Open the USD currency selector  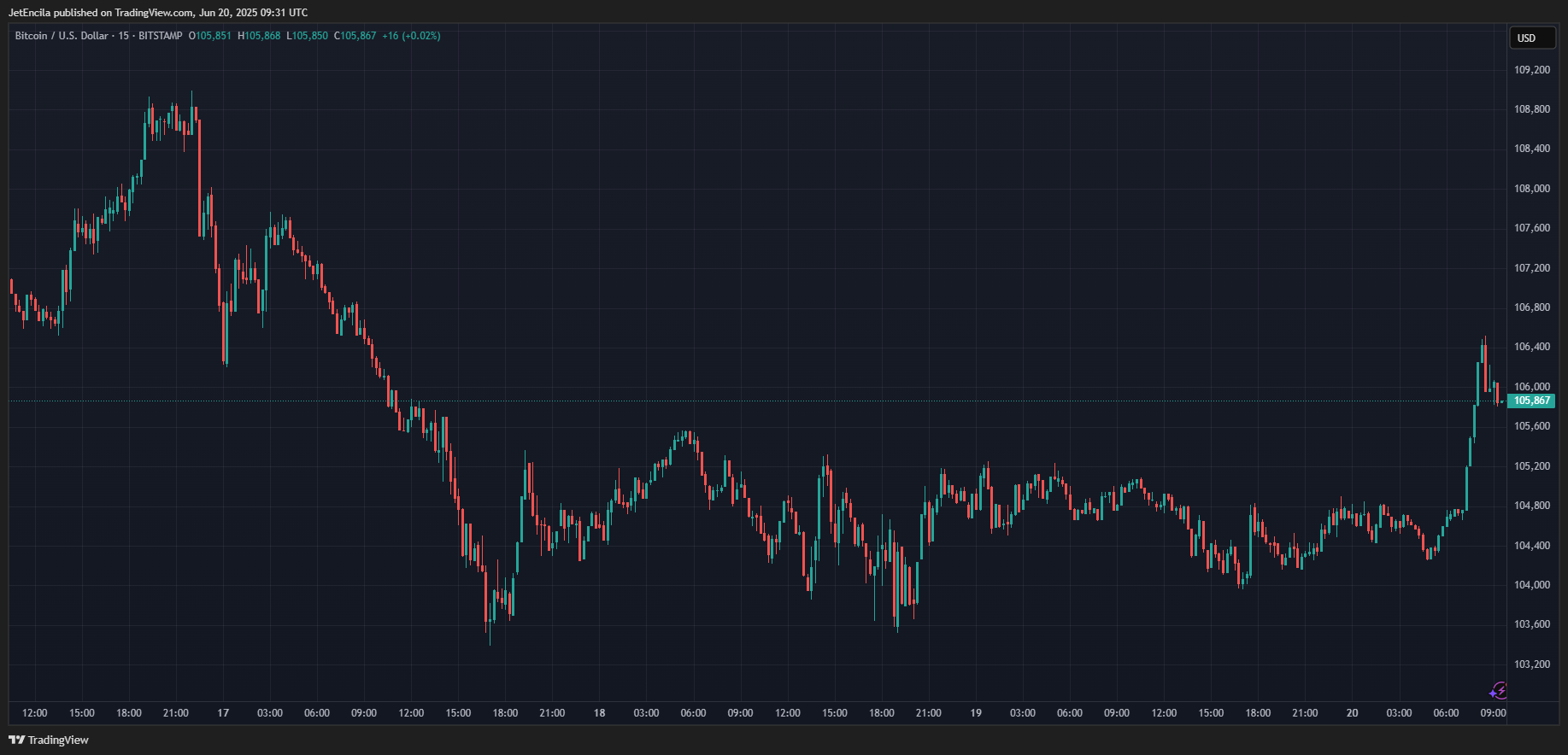point(1531,38)
